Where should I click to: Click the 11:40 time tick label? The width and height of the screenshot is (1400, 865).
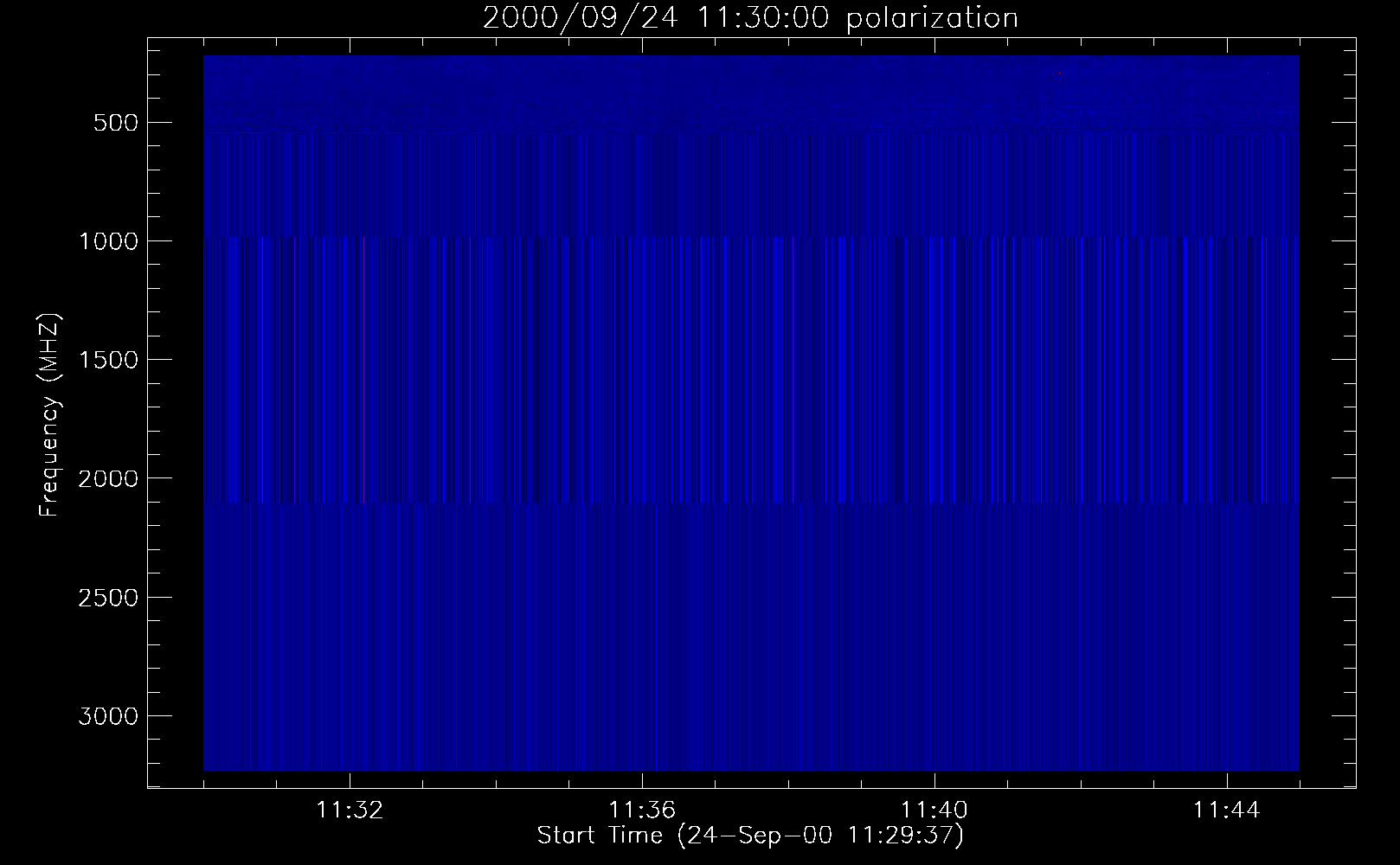click(934, 811)
